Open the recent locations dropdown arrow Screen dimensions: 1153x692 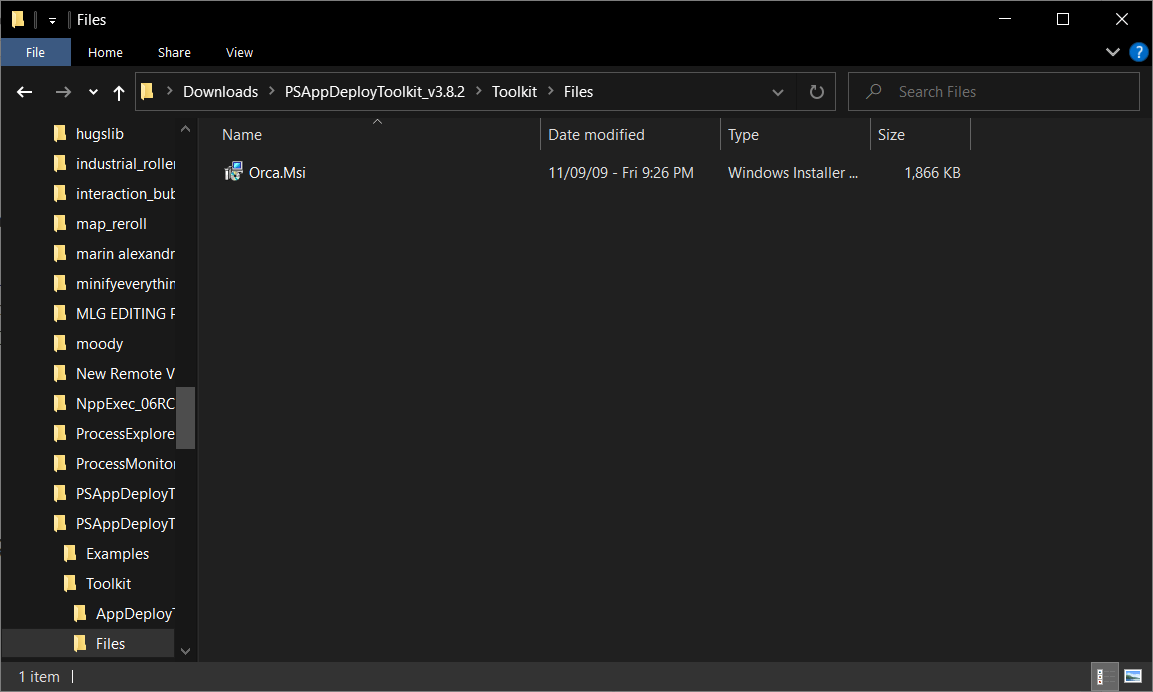pos(93,92)
